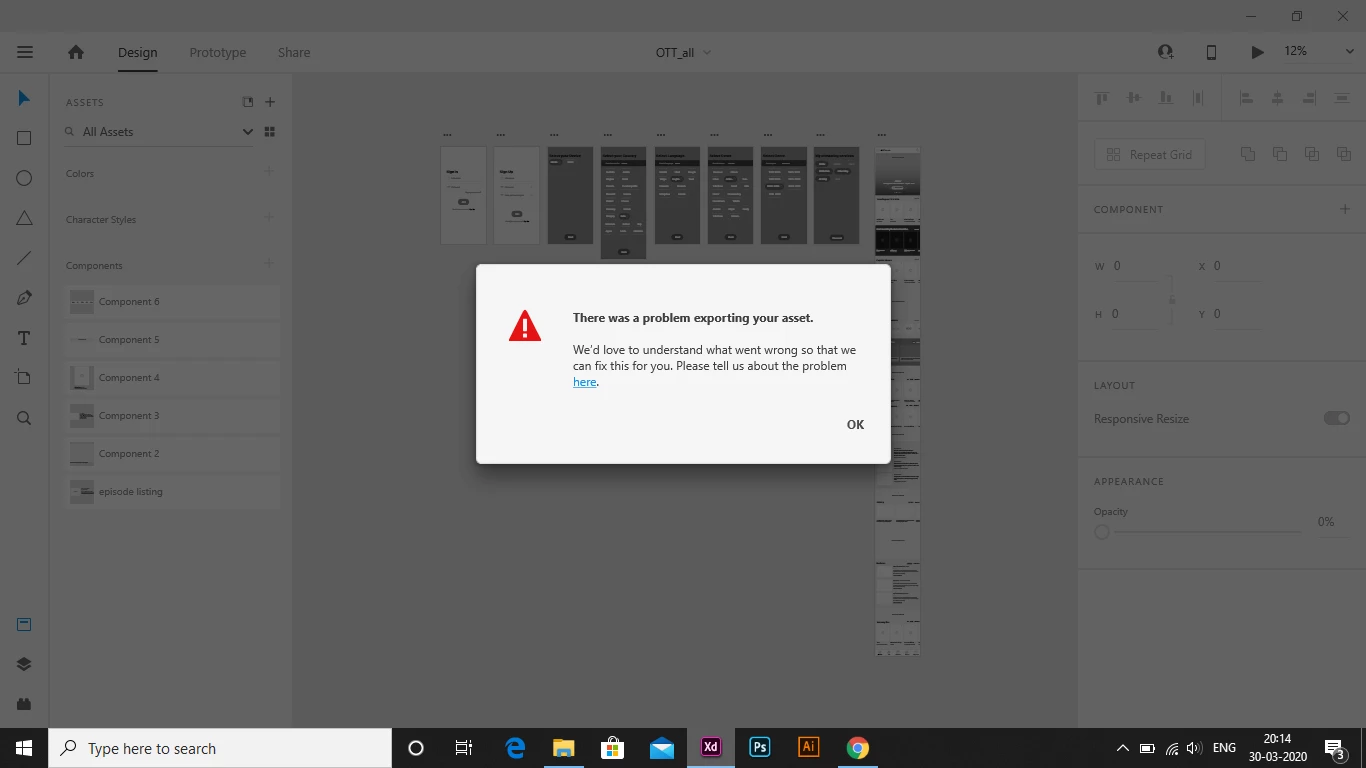Click the Y position input field

click(x=1237, y=314)
